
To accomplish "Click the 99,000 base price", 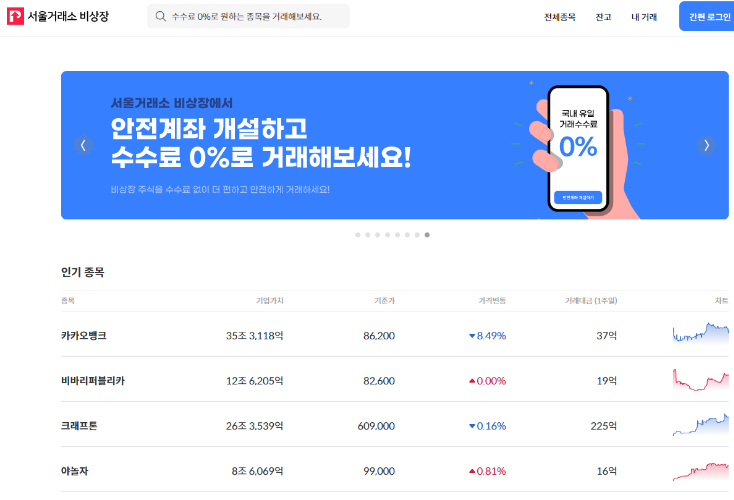I will click(x=379, y=471).
